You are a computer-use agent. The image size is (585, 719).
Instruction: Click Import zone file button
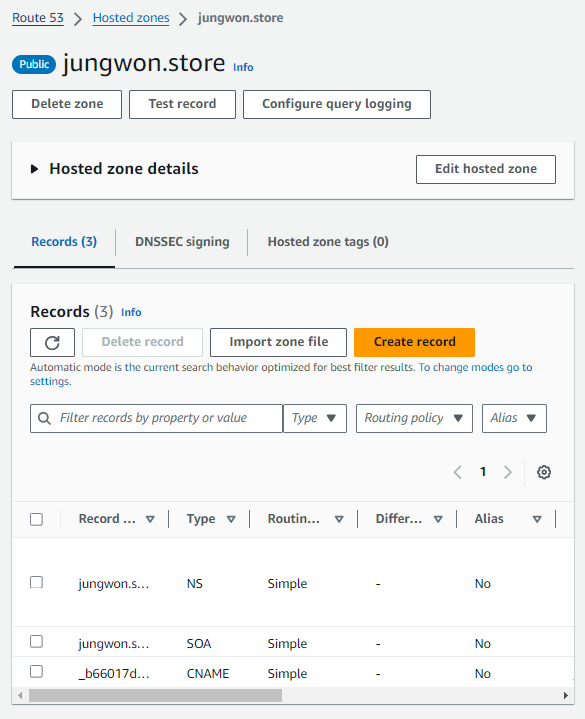[x=278, y=342]
